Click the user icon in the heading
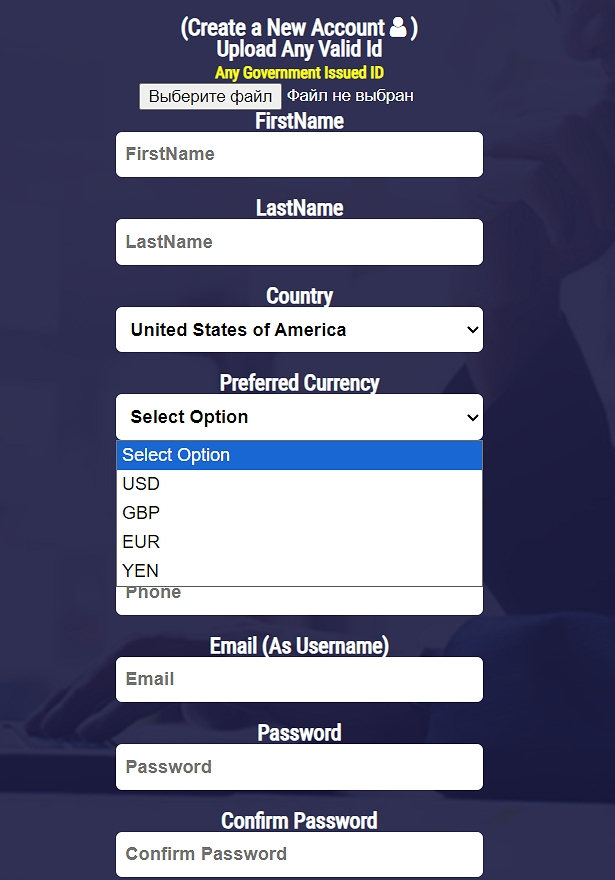Image resolution: width=615 pixels, height=880 pixels. [x=398, y=27]
